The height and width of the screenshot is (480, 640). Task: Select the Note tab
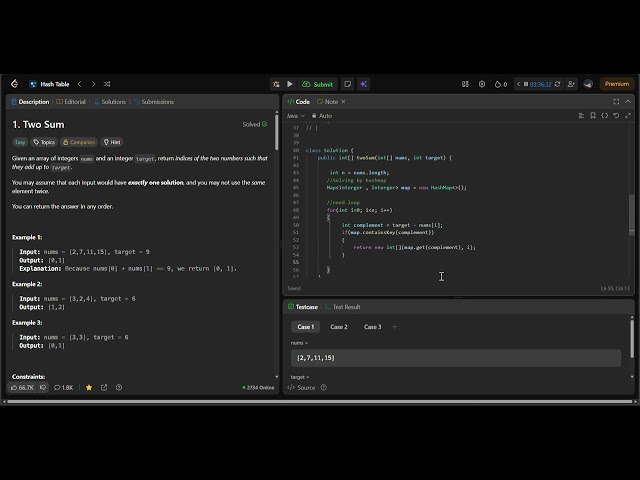(x=328, y=102)
